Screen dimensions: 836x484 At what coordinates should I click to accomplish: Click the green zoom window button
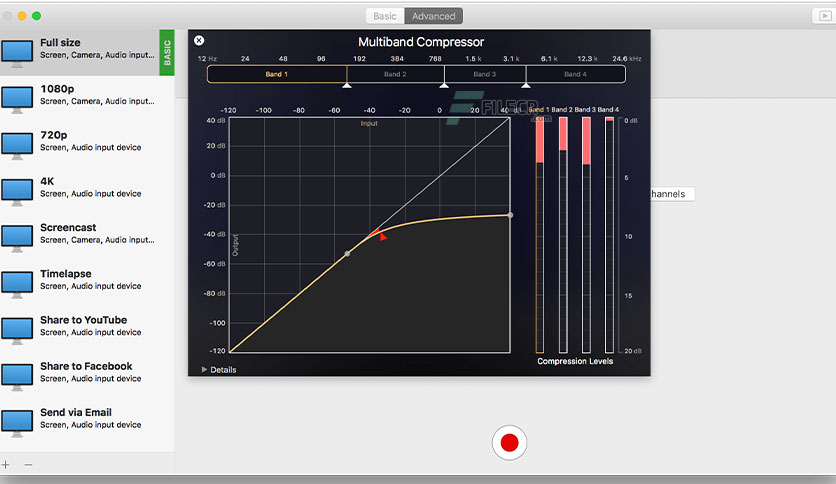tap(36, 16)
